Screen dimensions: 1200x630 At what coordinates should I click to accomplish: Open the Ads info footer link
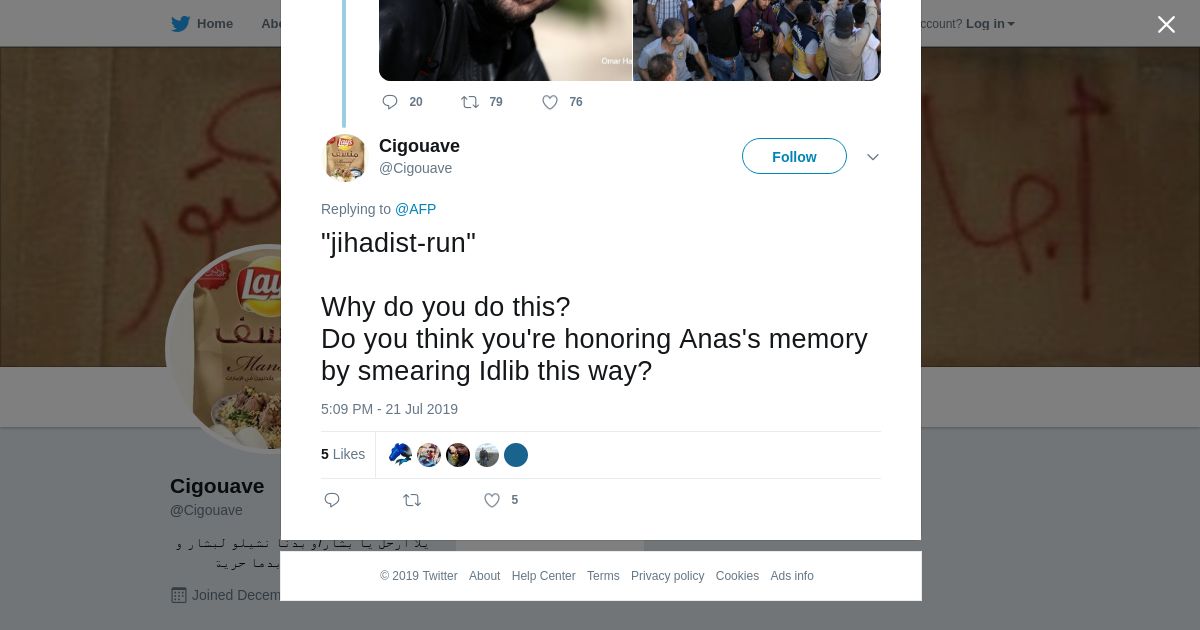(792, 576)
